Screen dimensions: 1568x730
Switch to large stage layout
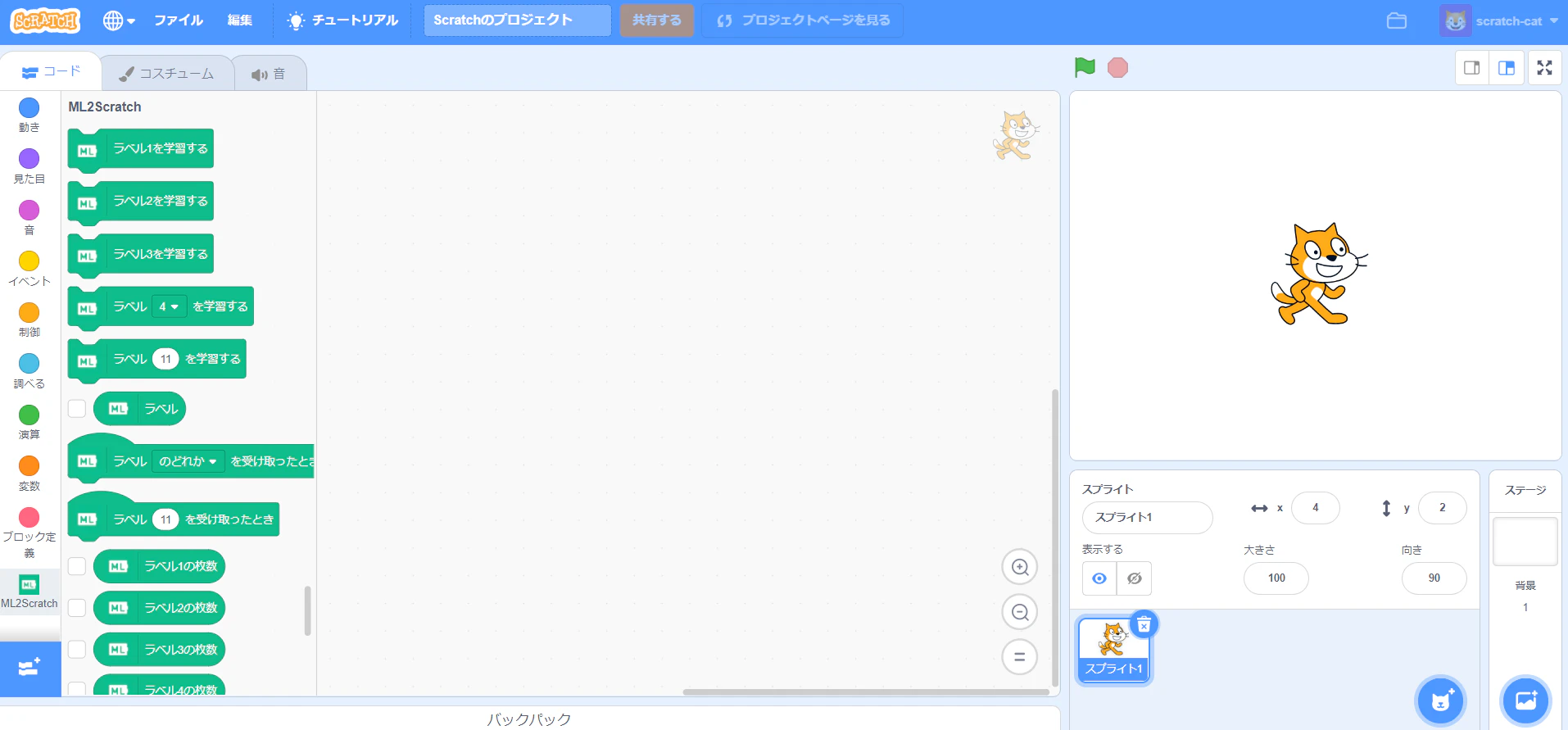(1507, 68)
